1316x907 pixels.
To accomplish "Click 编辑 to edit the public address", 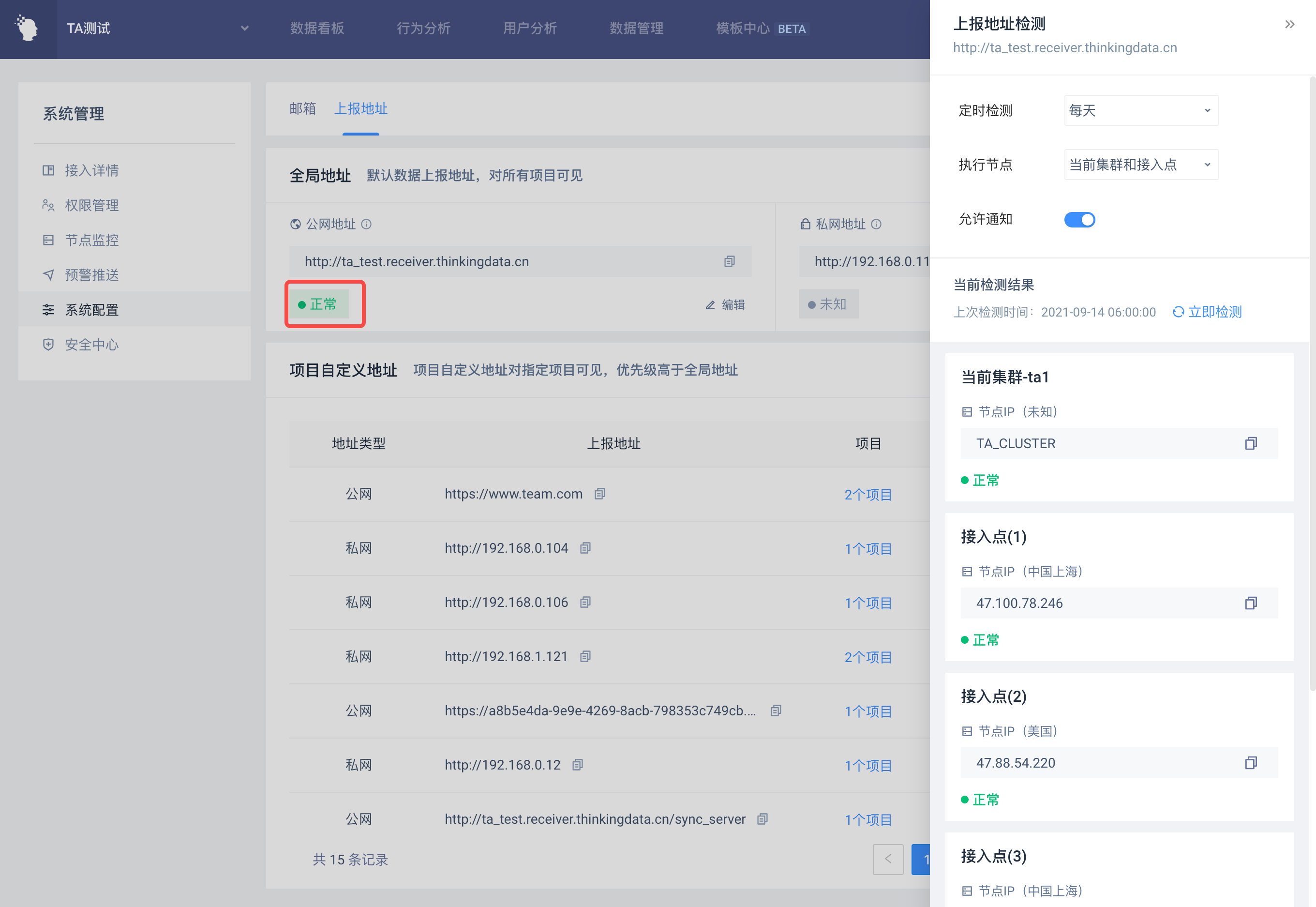I will [725, 304].
